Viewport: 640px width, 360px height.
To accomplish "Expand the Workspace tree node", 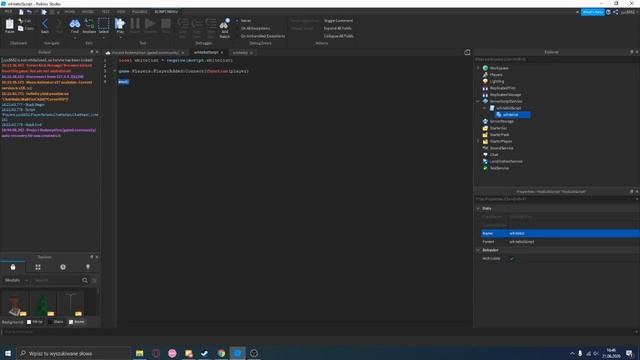I will (x=478, y=68).
